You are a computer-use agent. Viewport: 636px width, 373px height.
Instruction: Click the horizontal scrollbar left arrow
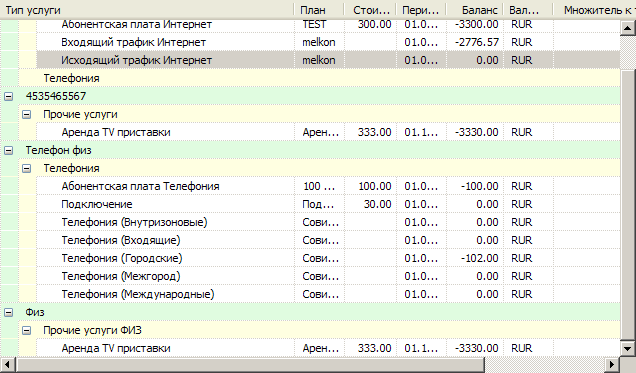(7, 364)
